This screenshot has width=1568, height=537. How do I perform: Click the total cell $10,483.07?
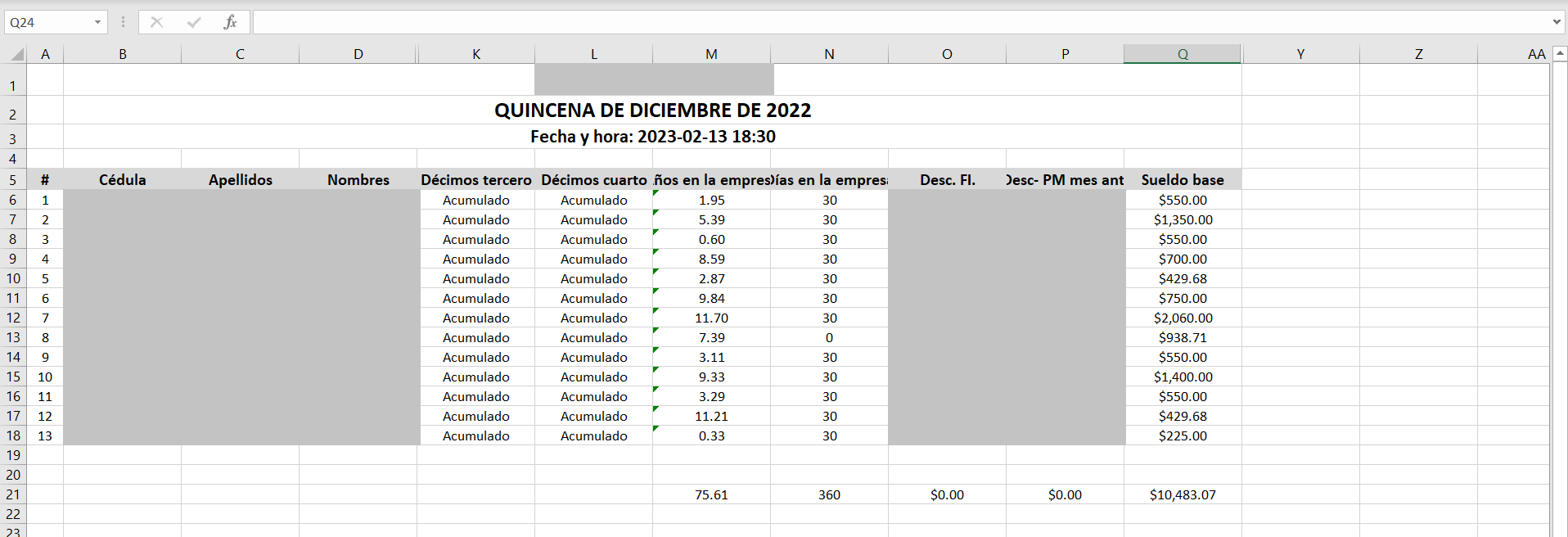pos(1183,494)
